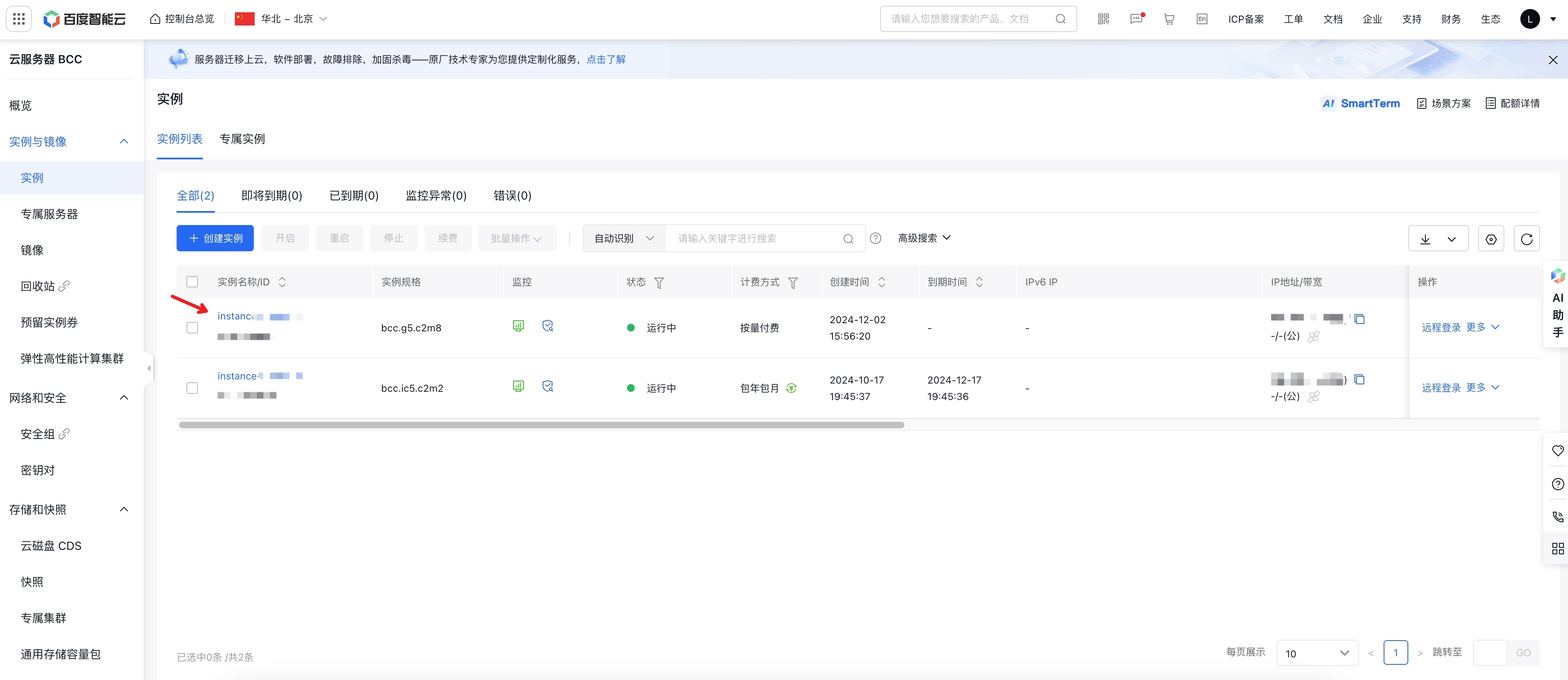Select the 即将到期(0) filter tab

271,195
